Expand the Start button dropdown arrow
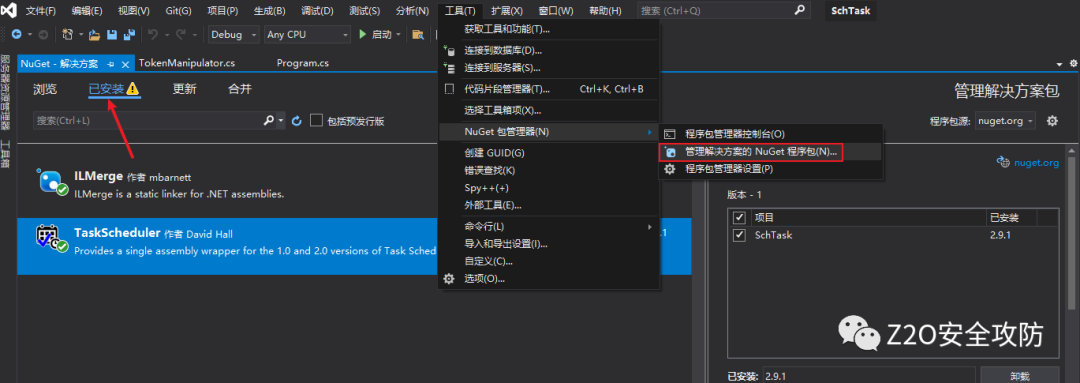This screenshot has height=383, width=1080. pyautogui.click(x=397, y=34)
